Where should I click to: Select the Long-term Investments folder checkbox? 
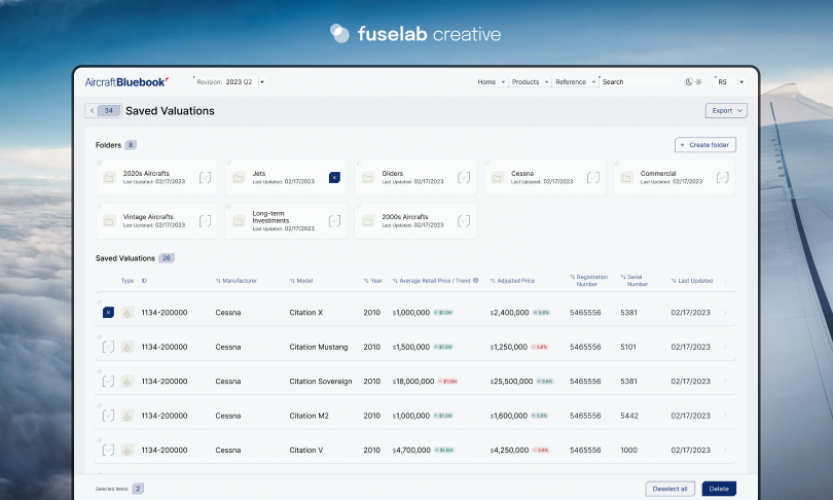tap(334, 221)
